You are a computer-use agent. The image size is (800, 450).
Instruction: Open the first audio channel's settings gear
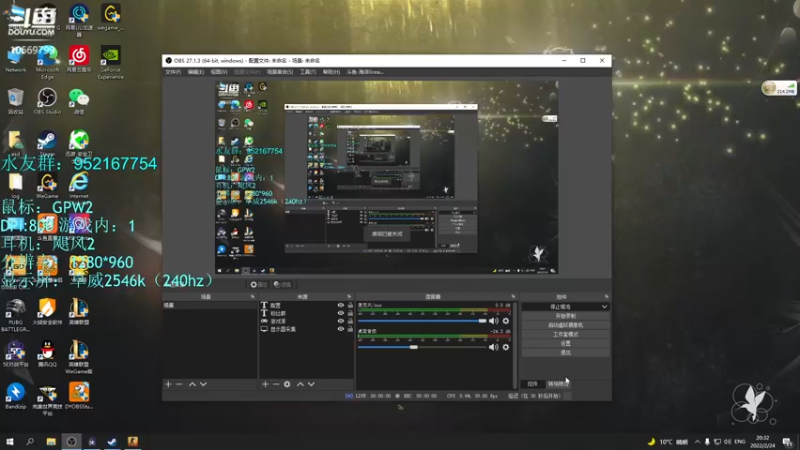pos(506,321)
